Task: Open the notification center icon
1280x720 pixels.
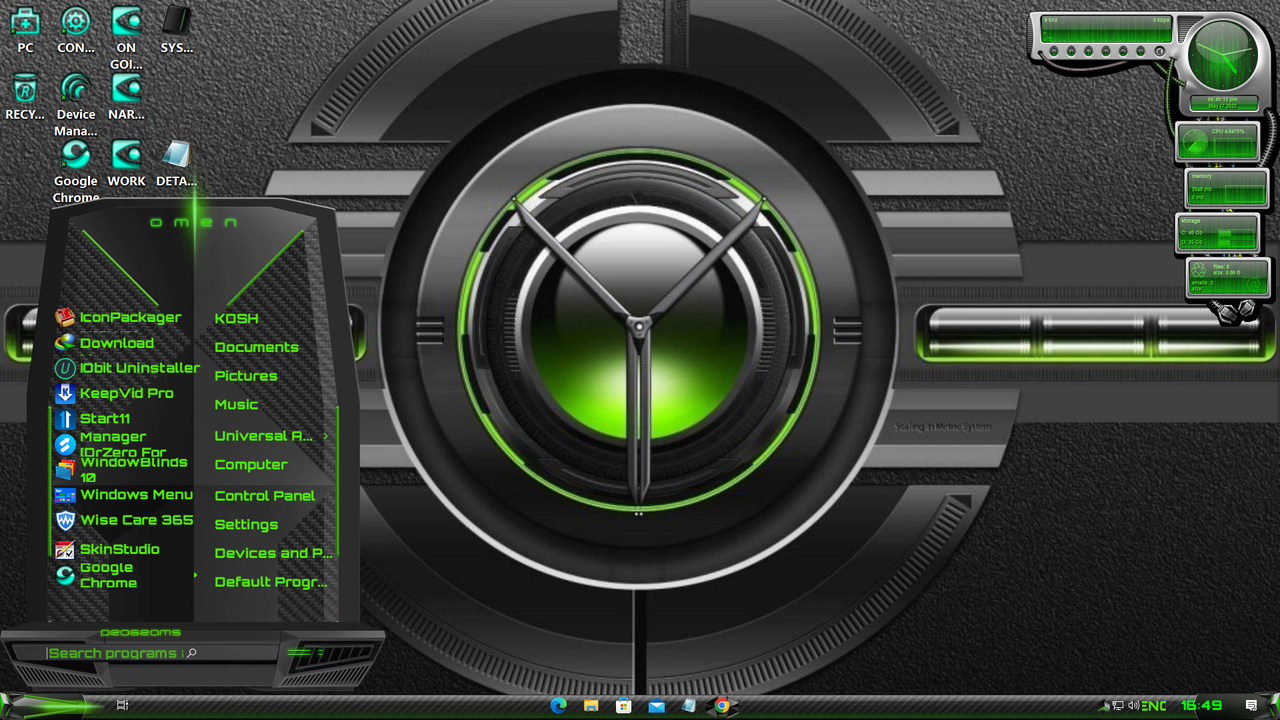Action: point(1252,706)
